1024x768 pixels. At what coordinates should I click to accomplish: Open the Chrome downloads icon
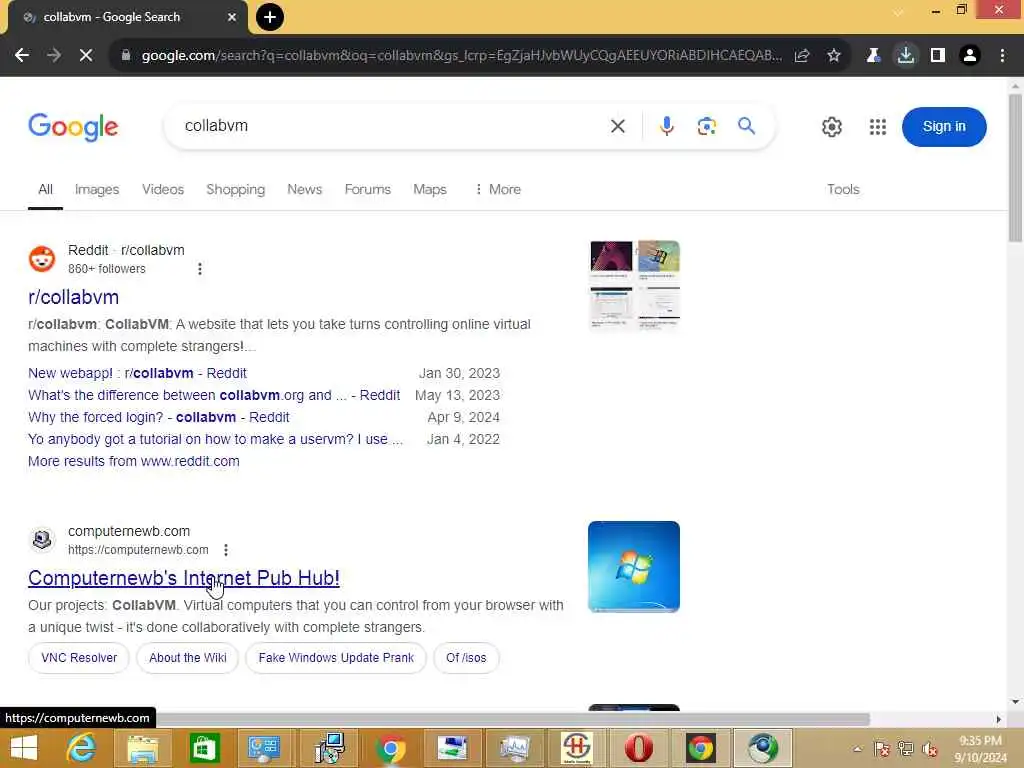click(906, 56)
